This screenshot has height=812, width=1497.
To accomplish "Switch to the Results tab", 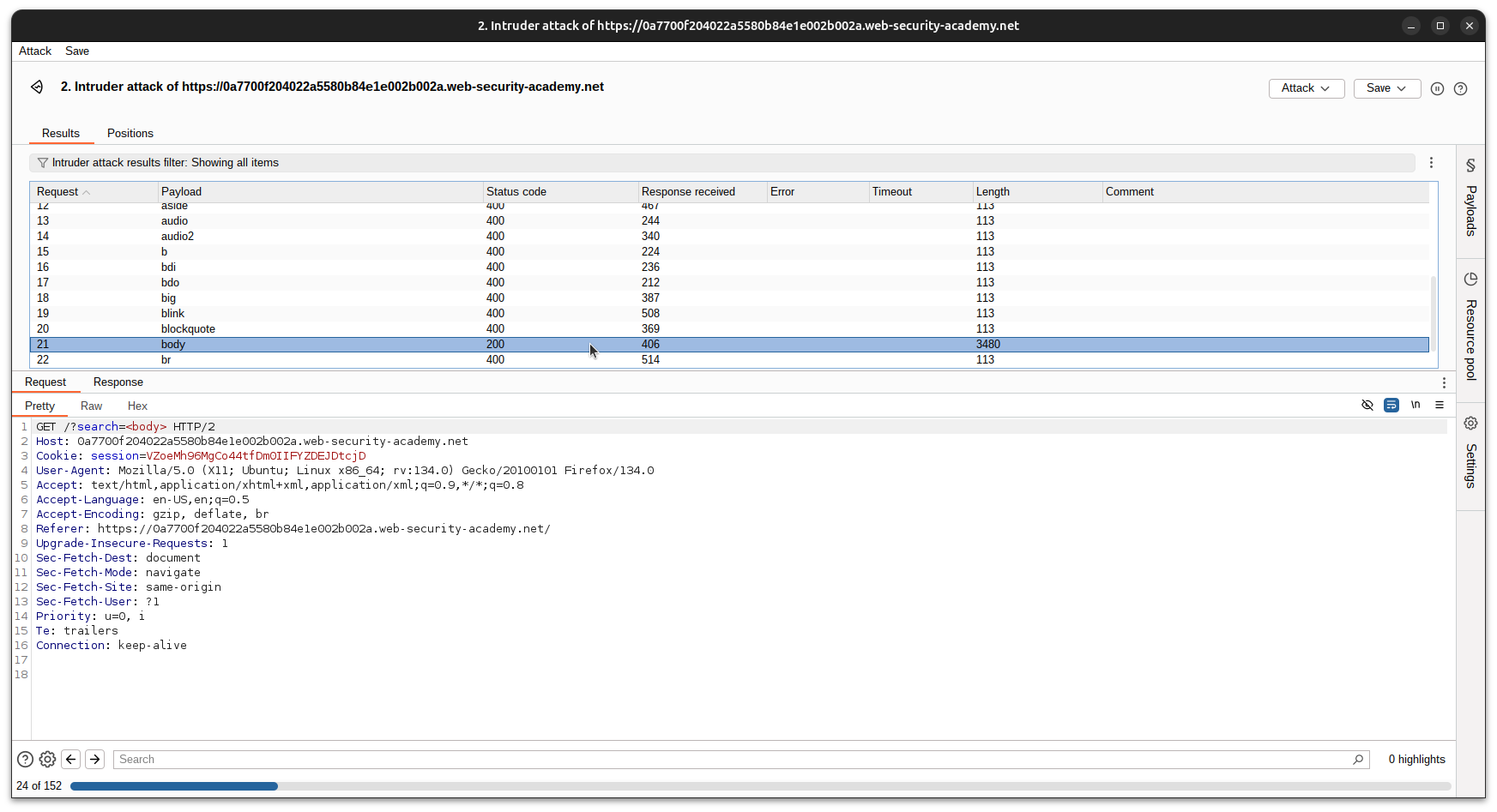I will click(61, 133).
